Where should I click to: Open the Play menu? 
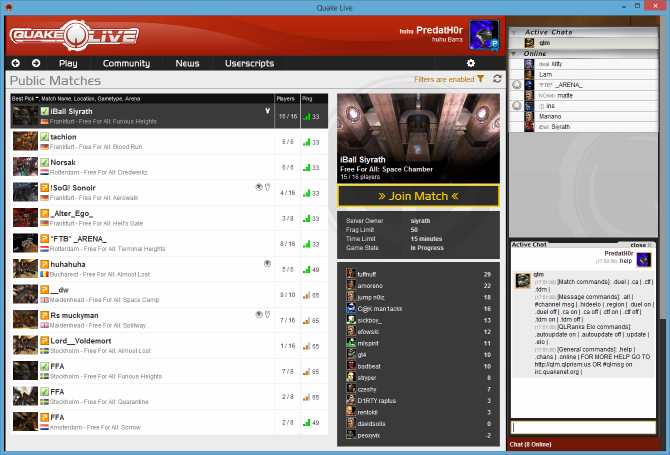(x=68, y=63)
